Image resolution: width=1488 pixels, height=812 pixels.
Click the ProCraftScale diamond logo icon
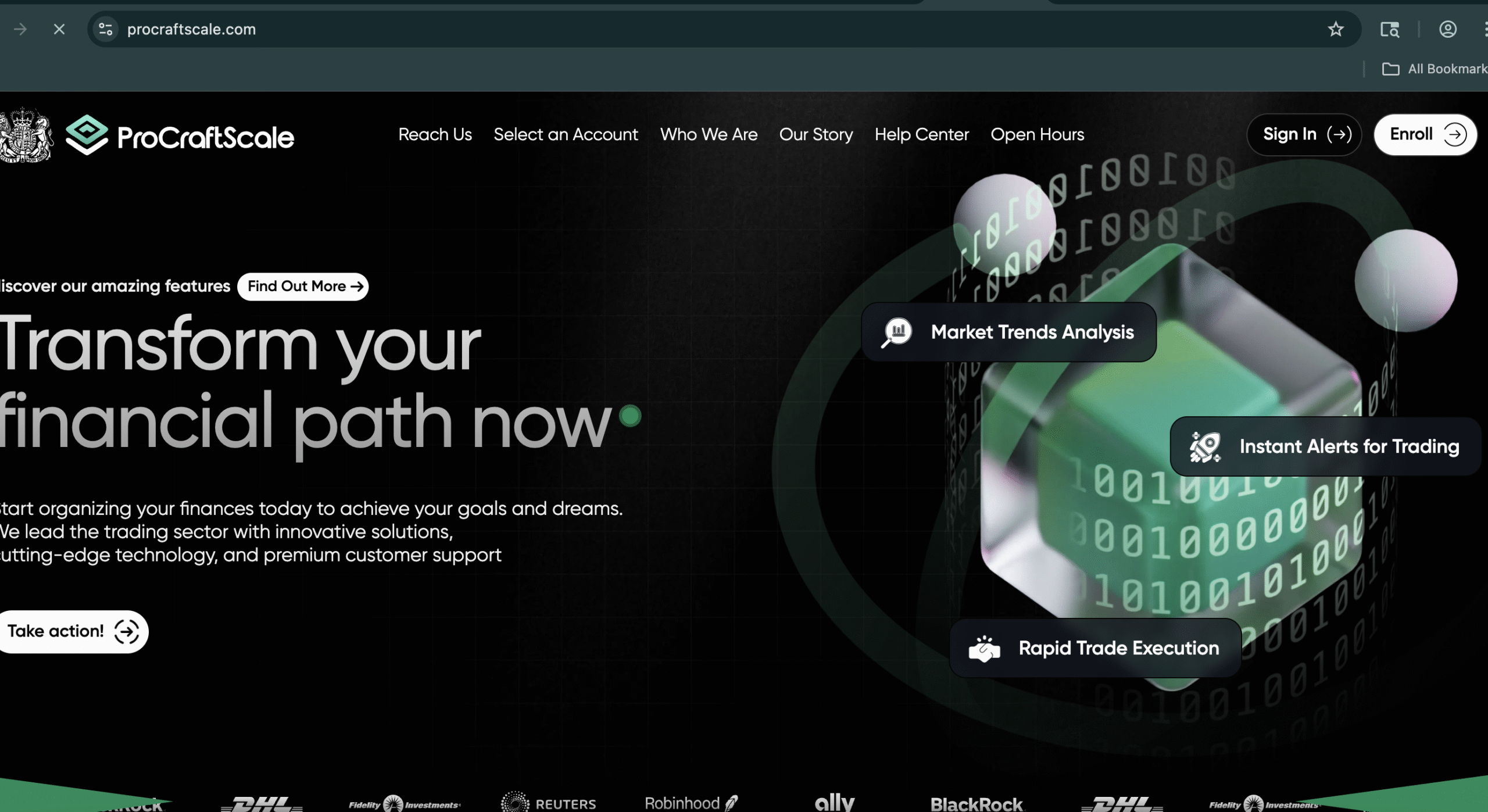(87, 135)
